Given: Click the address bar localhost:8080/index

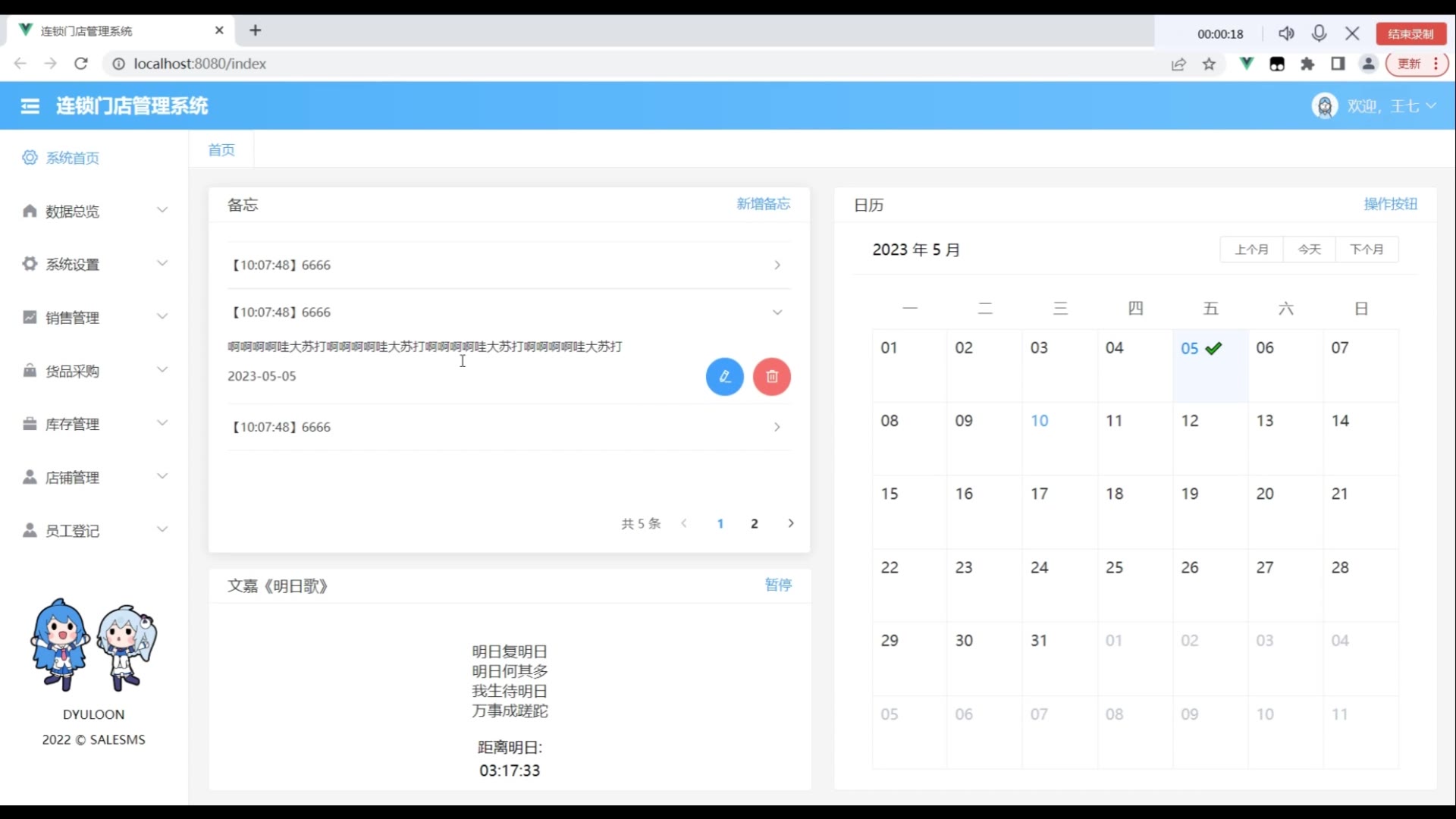Looking at the screenshot, I should (200, 64).
